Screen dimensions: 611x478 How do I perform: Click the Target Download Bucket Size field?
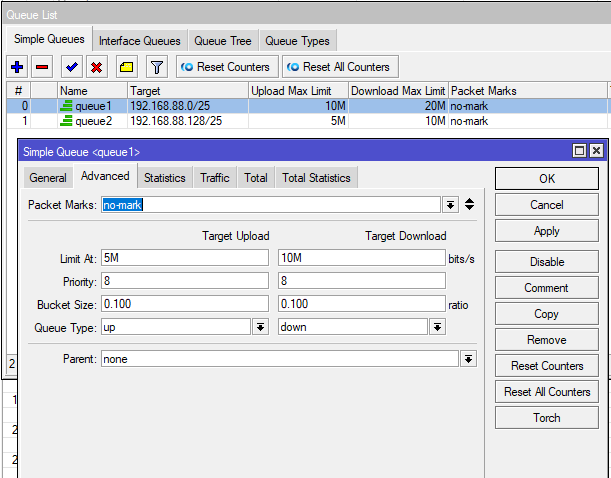click(x=361, y=304)
